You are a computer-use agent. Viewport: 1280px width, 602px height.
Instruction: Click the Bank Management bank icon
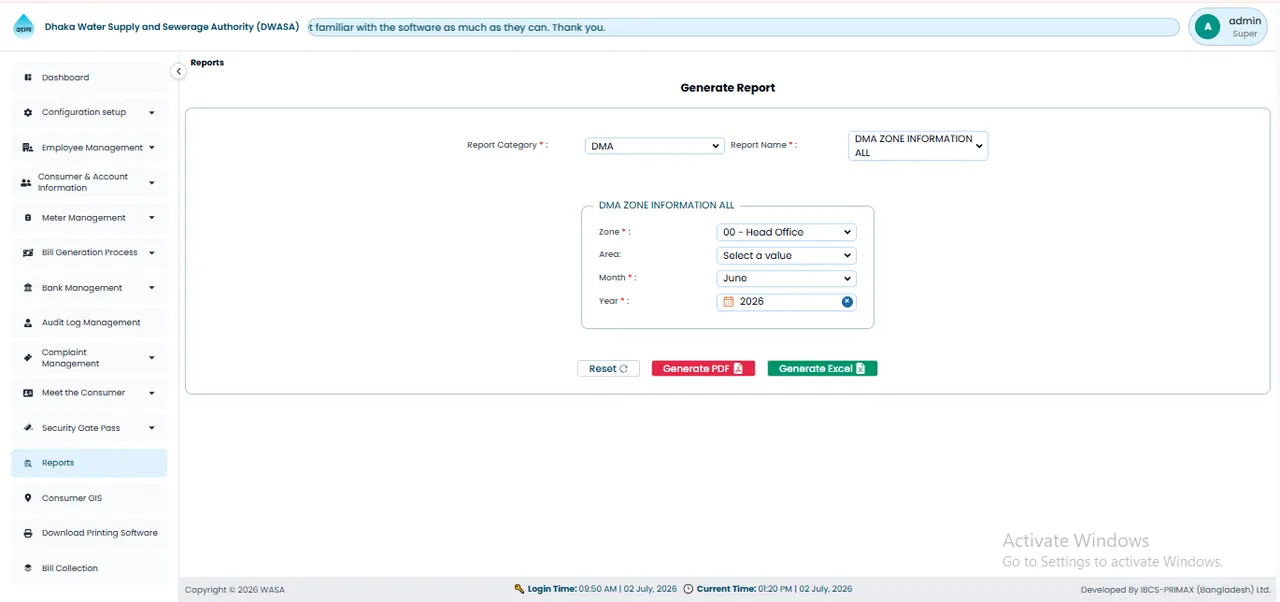point(28,288)
